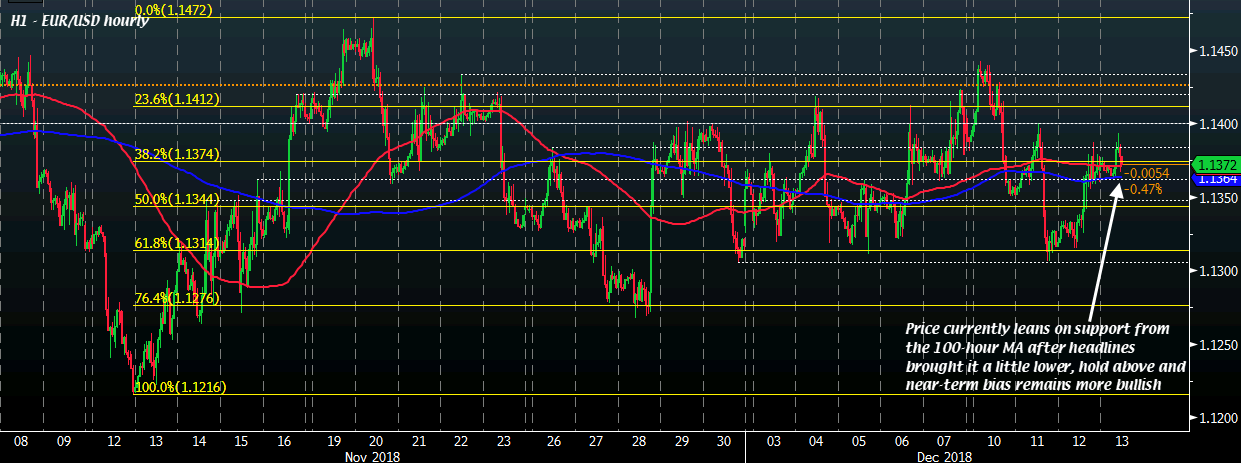Click the 1.1250 price axis value
The height and width of the screenshot is (463, 1241).
coord(1220,345)
